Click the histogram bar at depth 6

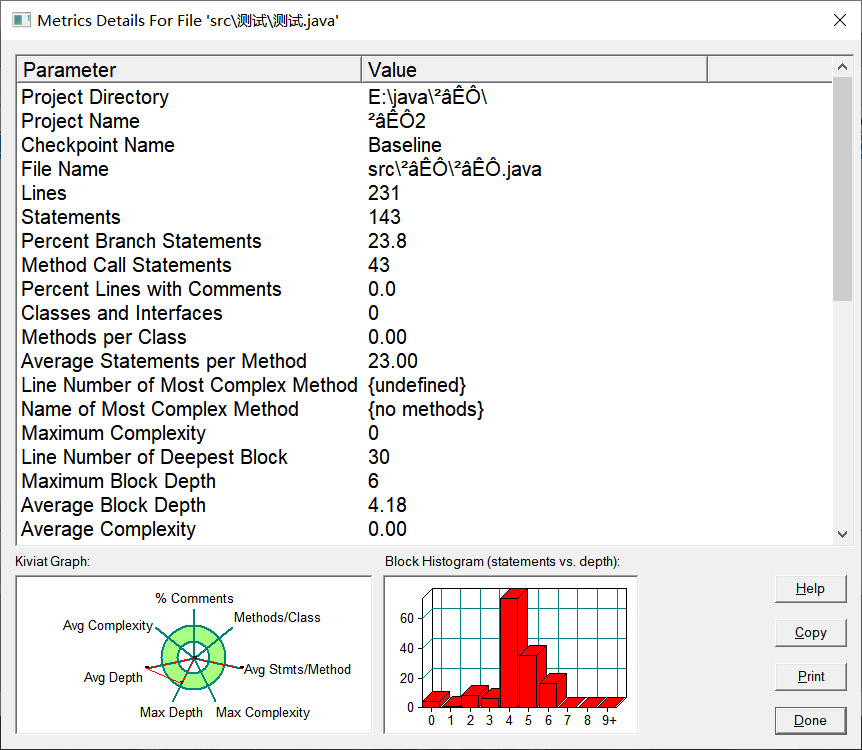(549, 694)
